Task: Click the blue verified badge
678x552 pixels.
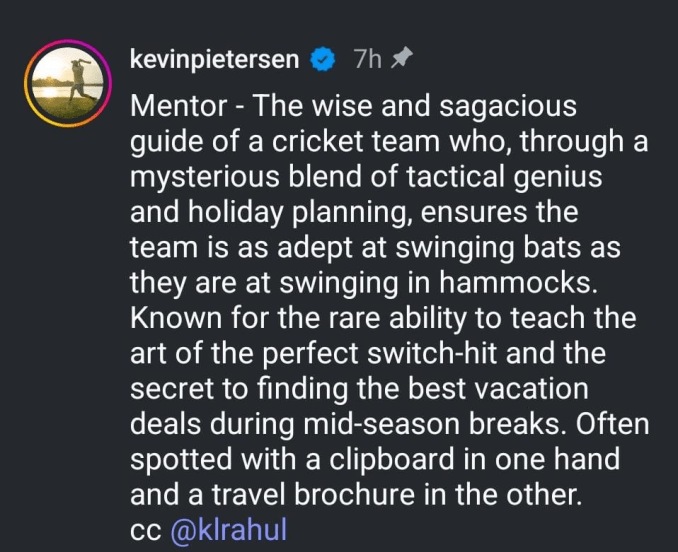Action: tap(320, 60)
